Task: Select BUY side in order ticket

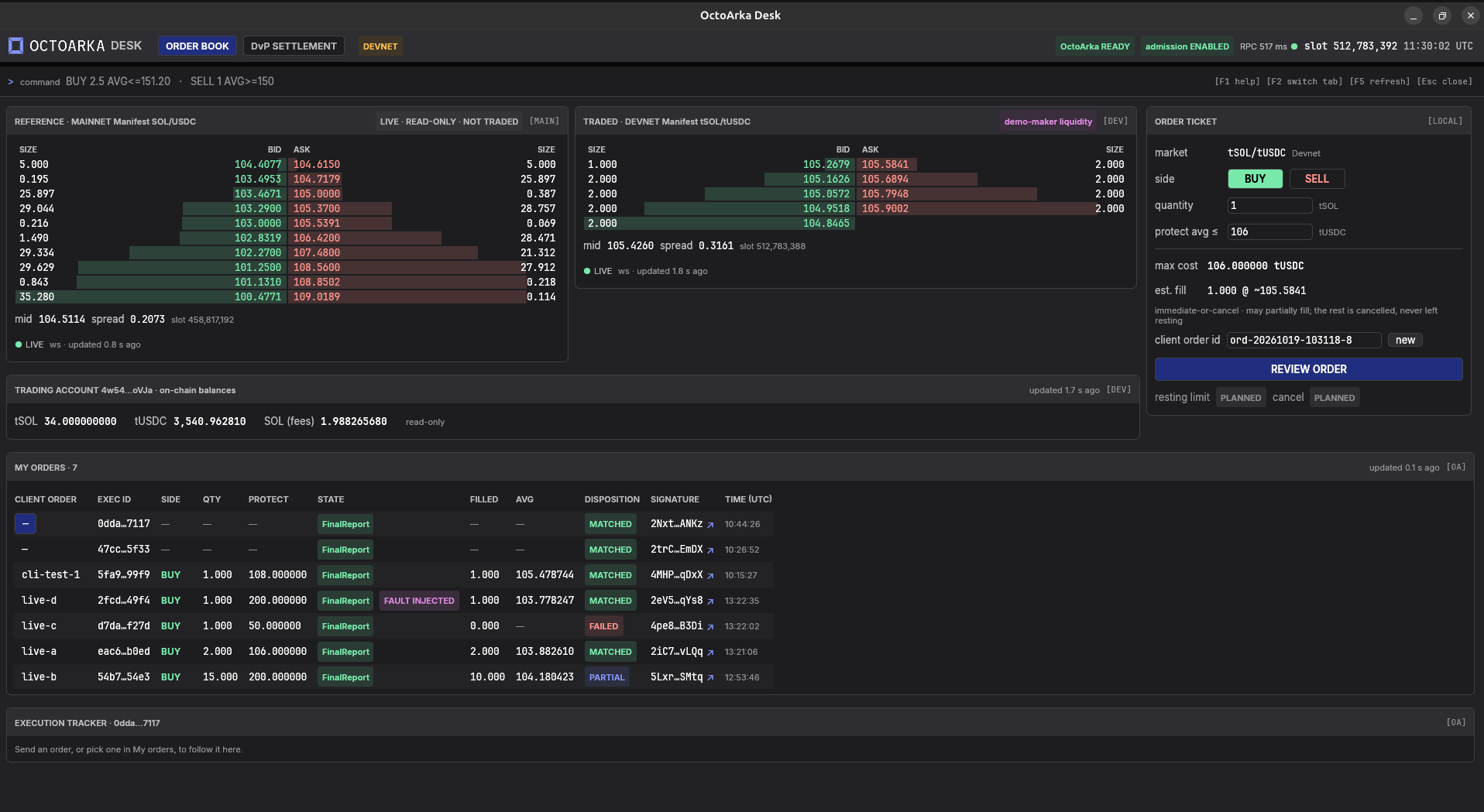Action: (x=1256, y=179)
